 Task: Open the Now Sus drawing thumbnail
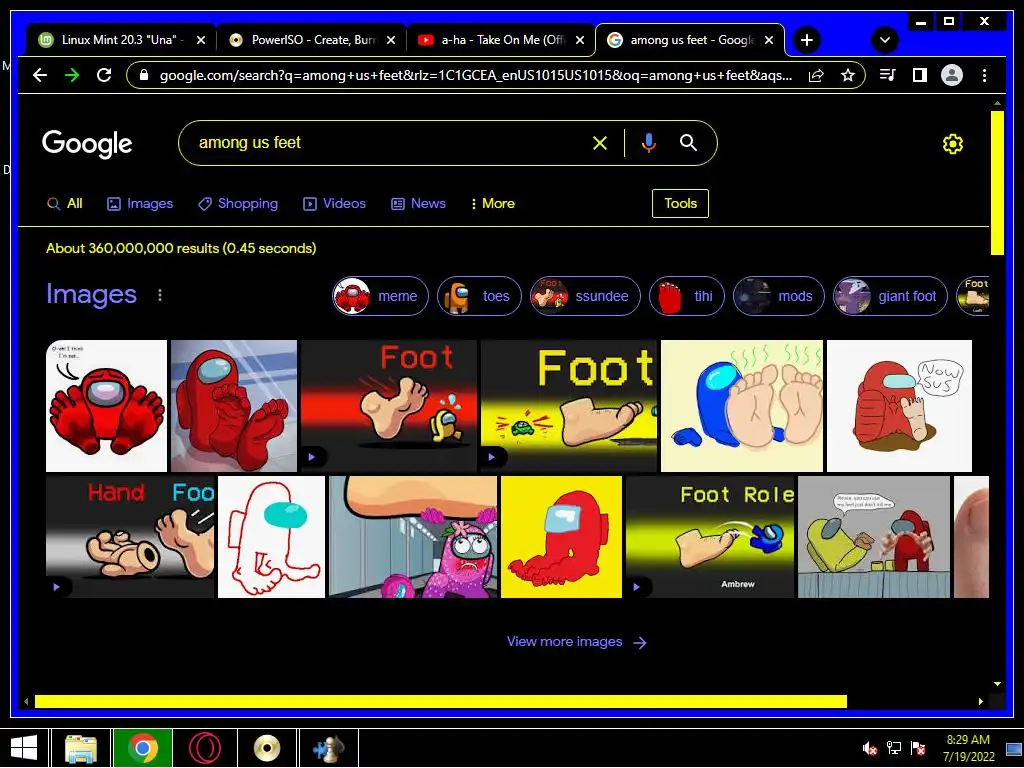[x=899, y=406]
